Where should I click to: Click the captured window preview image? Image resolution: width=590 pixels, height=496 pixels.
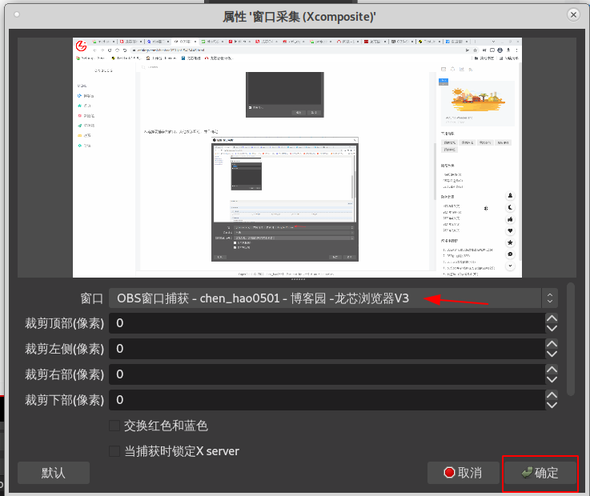click(297, 158)
